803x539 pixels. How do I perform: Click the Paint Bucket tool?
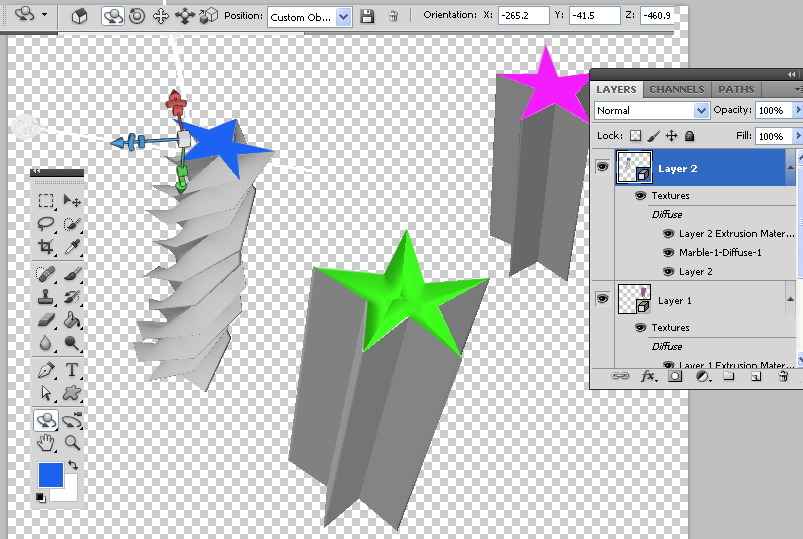tap(72, 320)
